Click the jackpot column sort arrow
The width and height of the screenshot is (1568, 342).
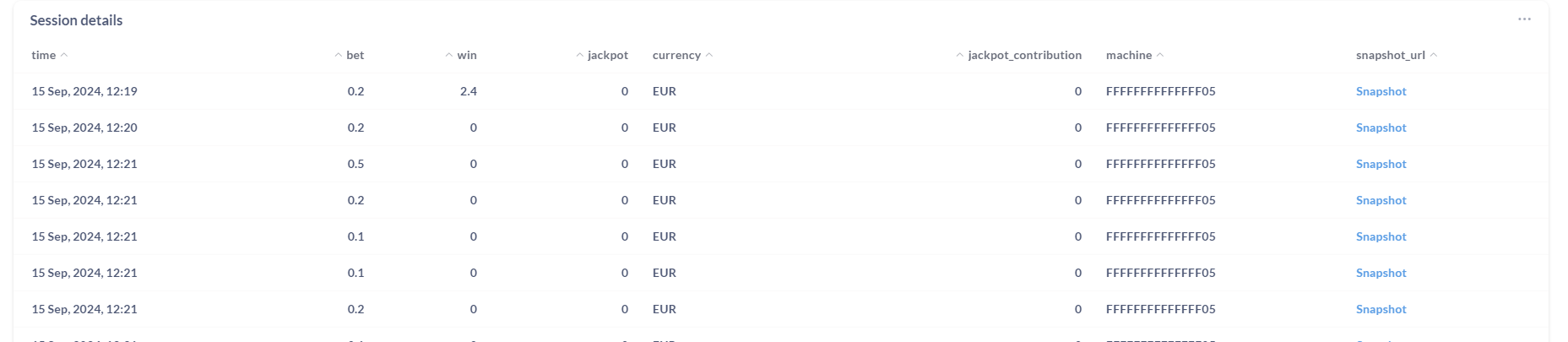[579, 56]
